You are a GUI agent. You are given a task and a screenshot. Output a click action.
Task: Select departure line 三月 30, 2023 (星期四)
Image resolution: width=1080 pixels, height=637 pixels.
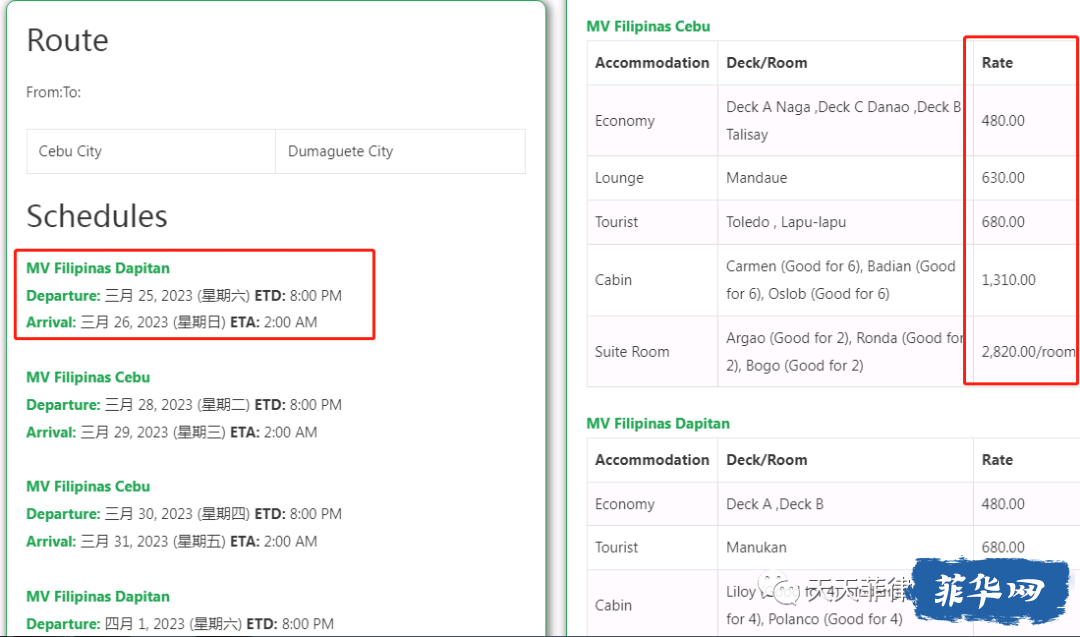pos(184,514)
